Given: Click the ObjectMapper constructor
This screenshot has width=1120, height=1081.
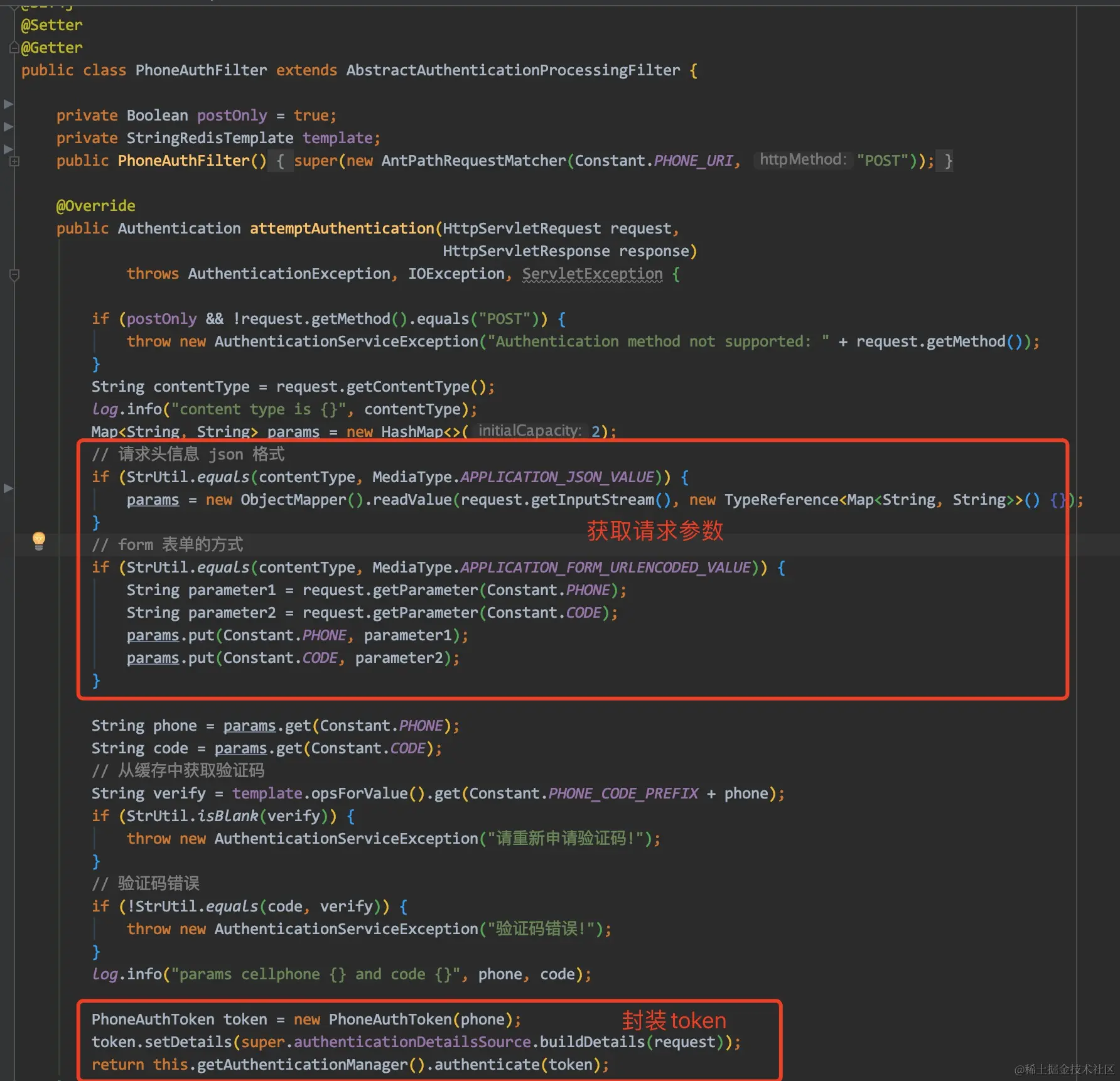Looking at the screenshot, I should click(x=293, y=500).
